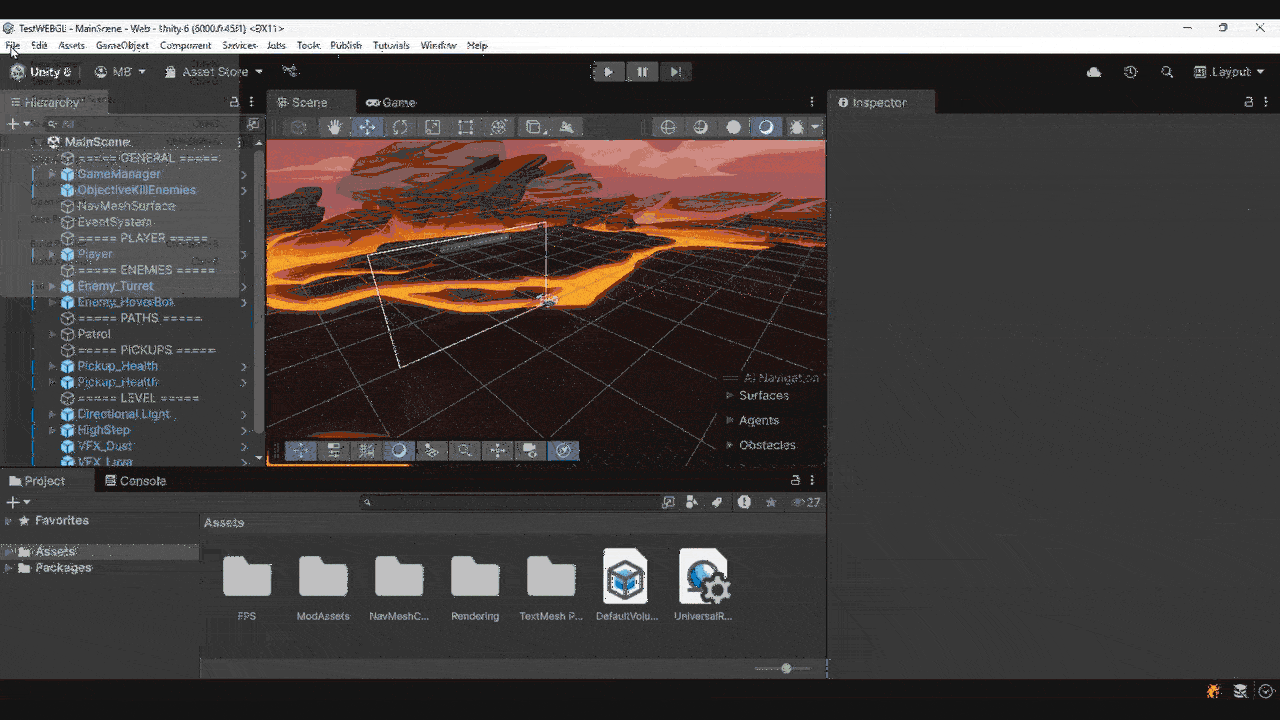Open the Undo History clock icon
Screen dimensions: 1280x720
[x=1130, y=72]
